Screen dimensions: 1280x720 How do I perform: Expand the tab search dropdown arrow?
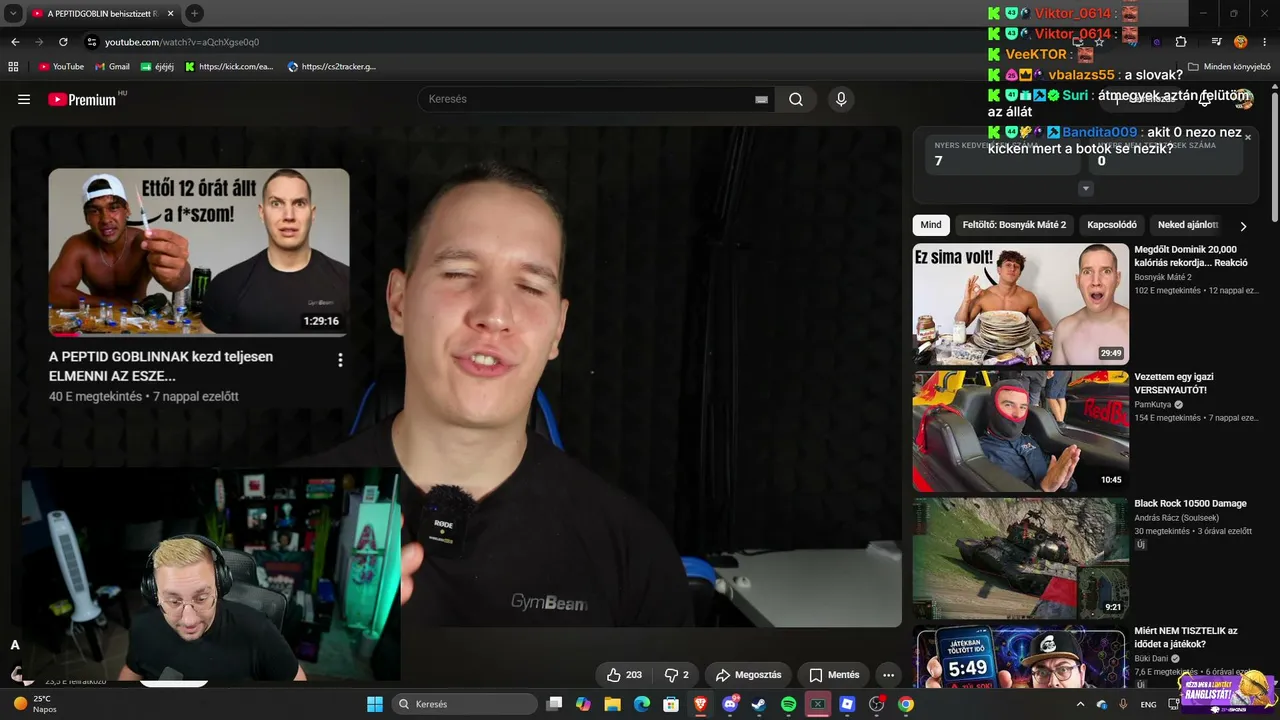[x=13, y=13]
